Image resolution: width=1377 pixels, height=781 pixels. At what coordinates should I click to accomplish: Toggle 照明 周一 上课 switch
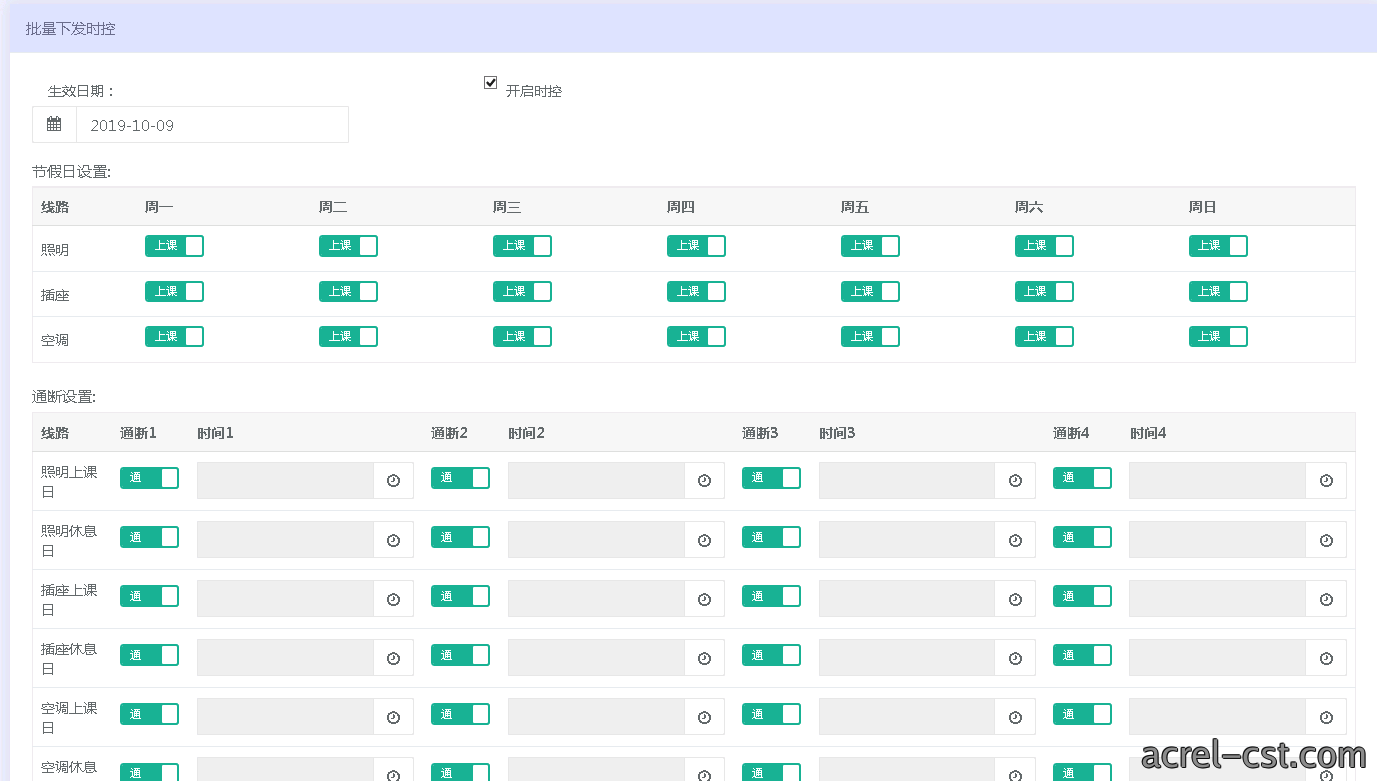[x=174, y=246]
